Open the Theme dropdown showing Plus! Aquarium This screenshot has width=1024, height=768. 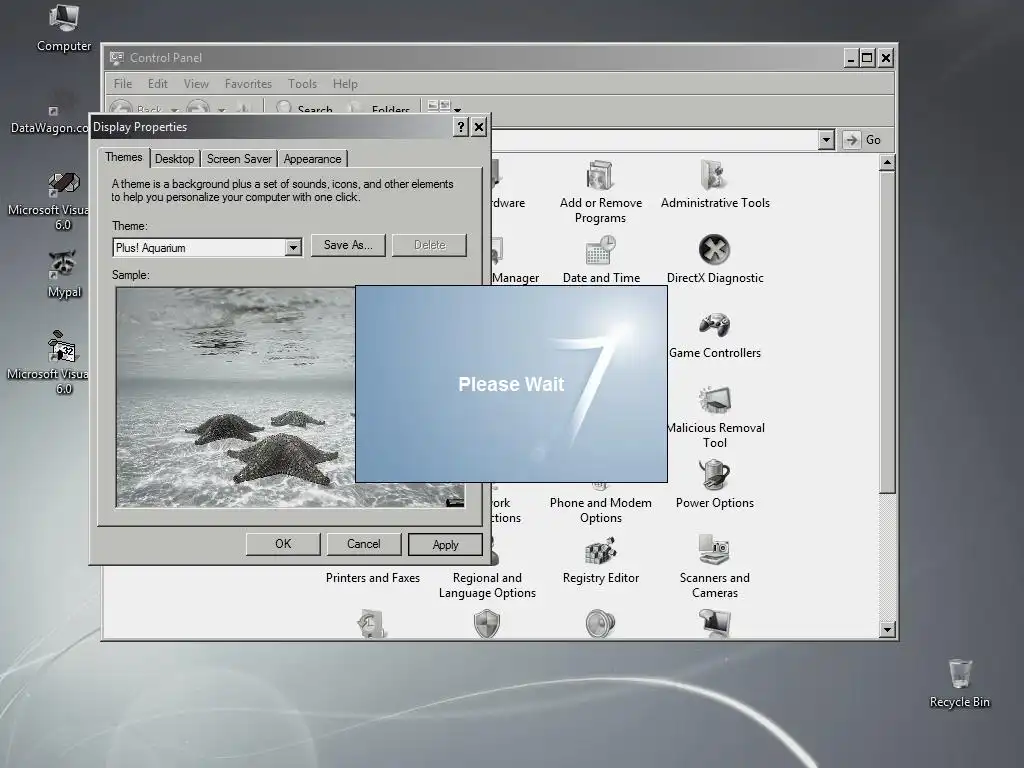[x=207, y=248]
